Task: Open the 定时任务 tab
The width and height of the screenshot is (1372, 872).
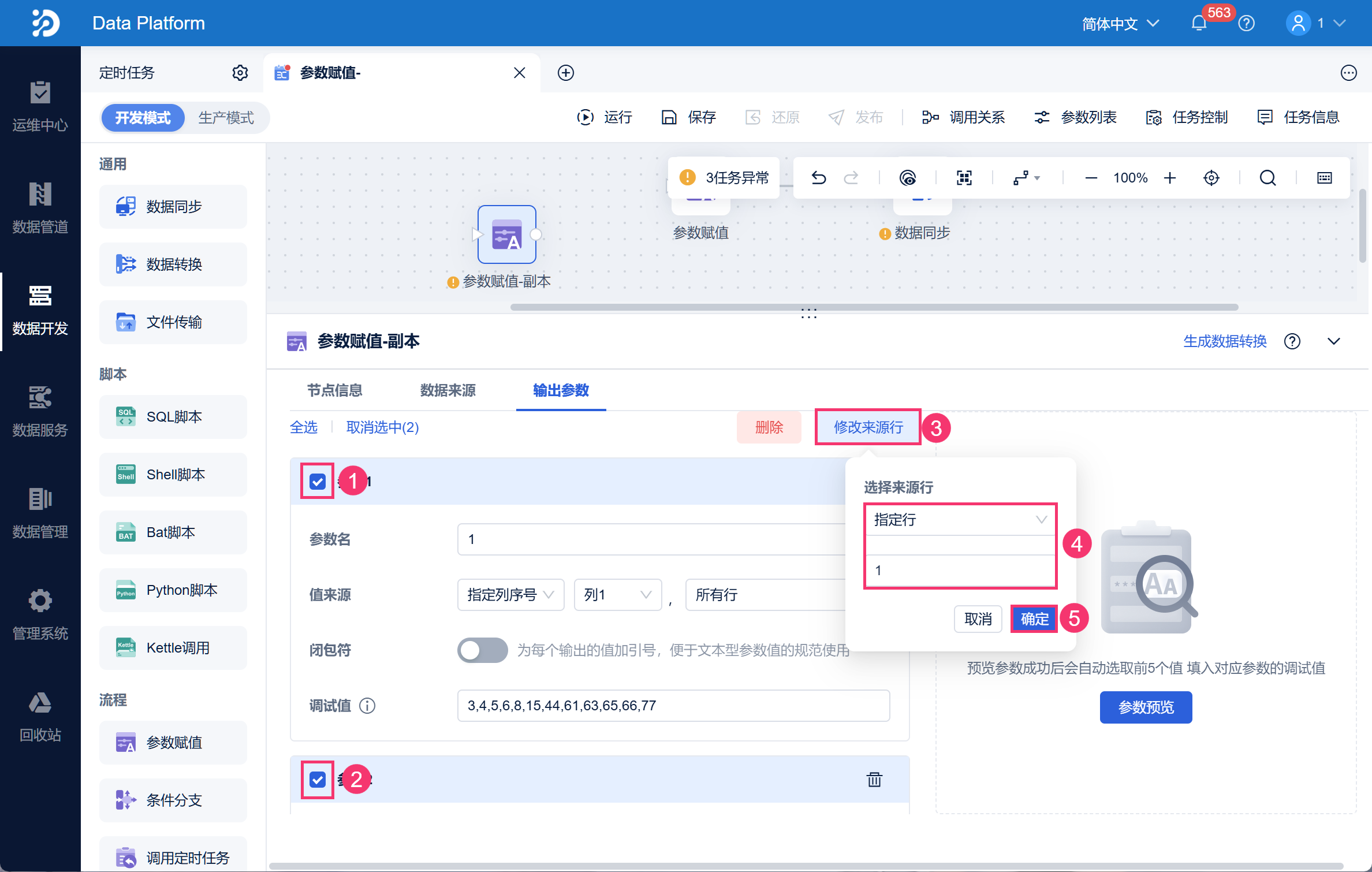Action: [x=127, y=73]
